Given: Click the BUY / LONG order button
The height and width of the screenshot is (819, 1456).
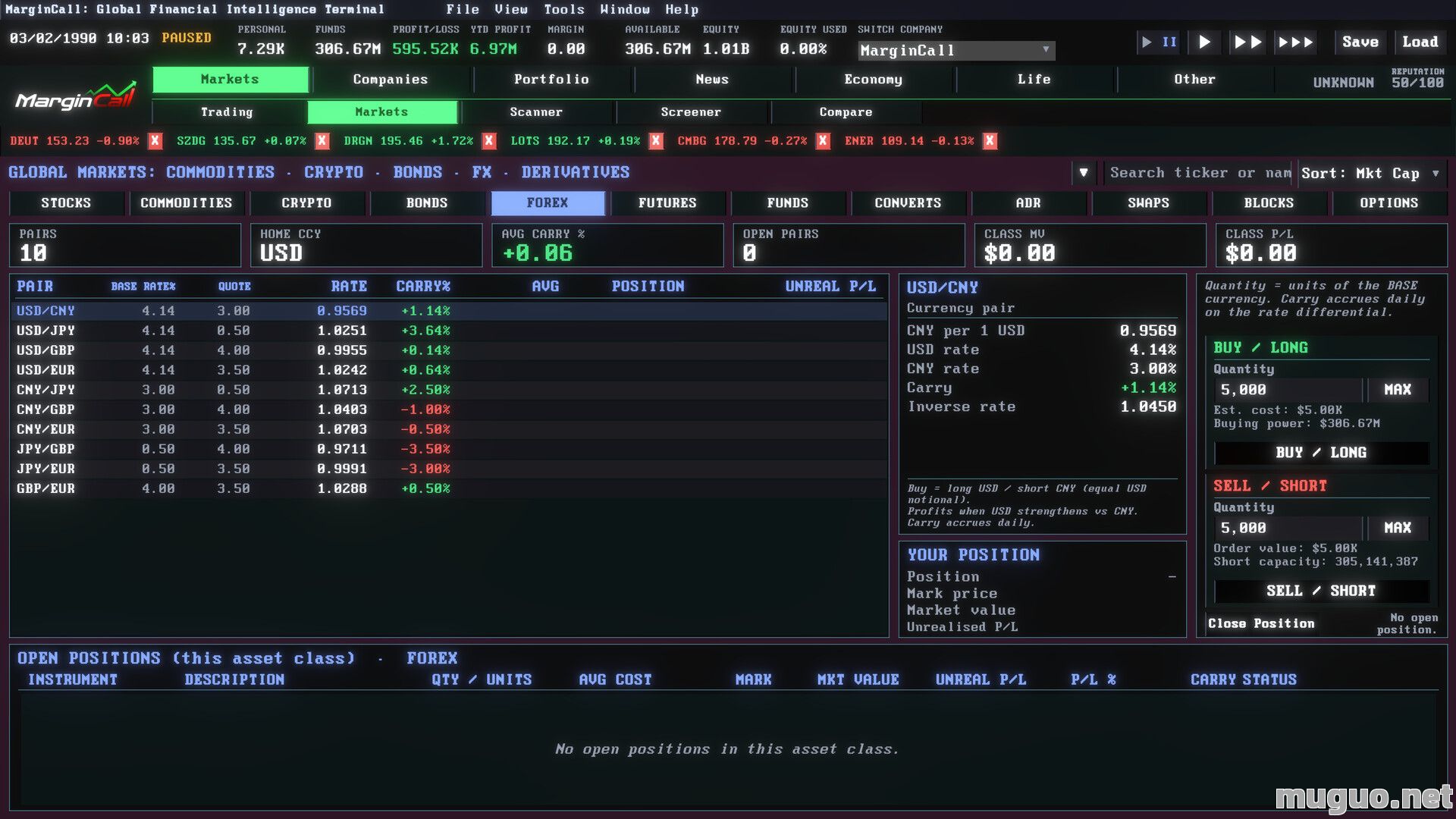Looking at the screenshot, I should [x=1321, y=453].
